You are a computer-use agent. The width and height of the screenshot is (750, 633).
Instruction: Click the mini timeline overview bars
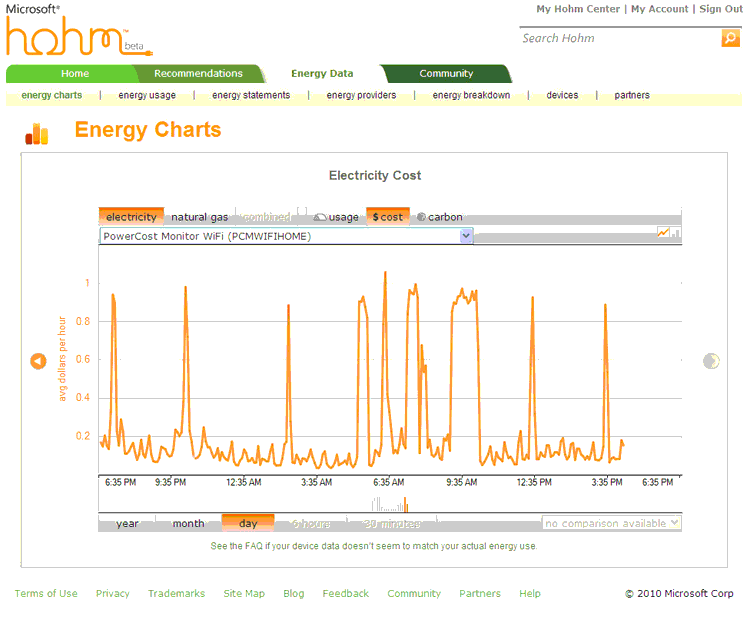pyautogui.click(x=390, y=504)
